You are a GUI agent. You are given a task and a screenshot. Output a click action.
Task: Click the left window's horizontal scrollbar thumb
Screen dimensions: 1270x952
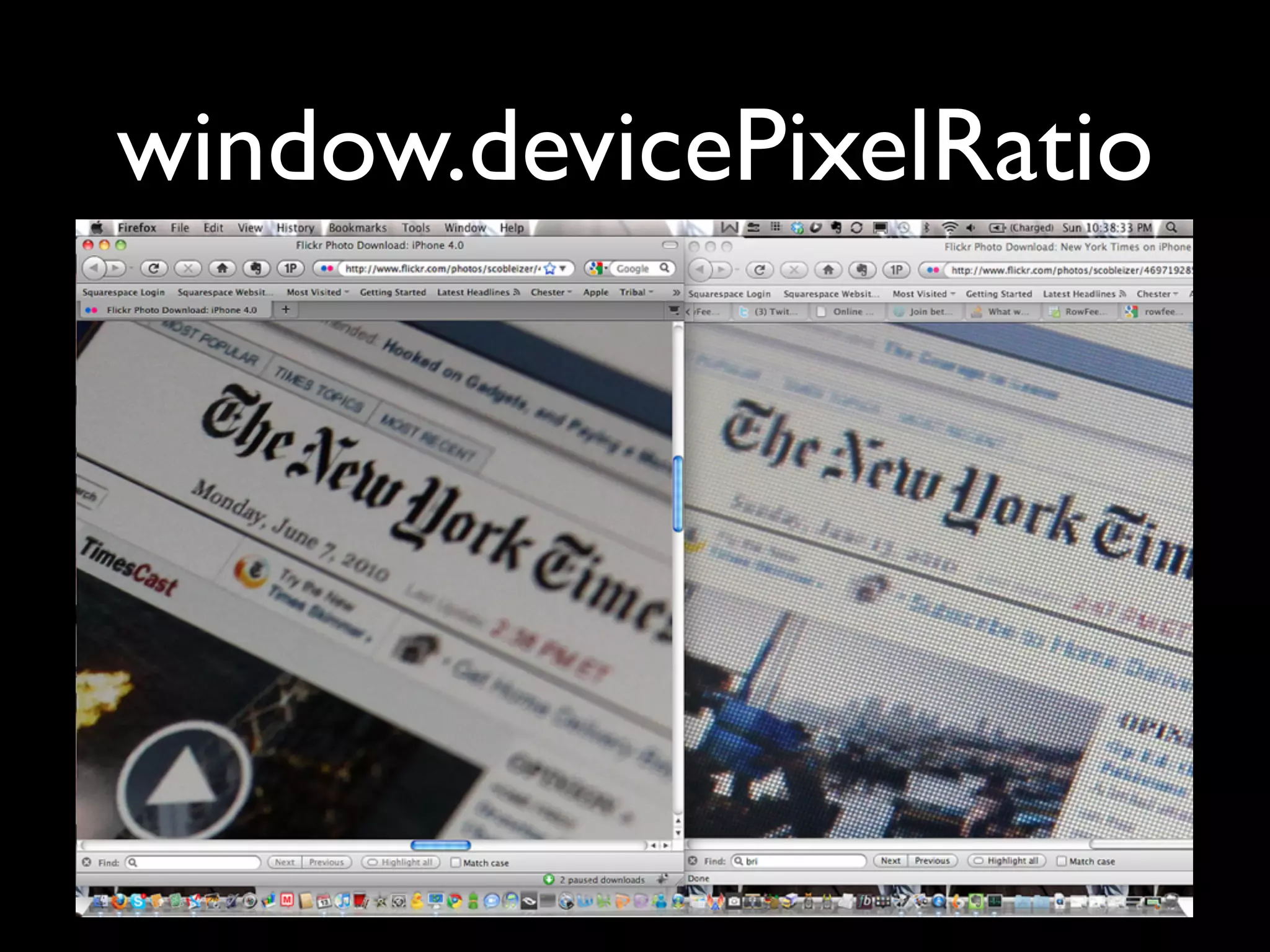click(440, 845)
